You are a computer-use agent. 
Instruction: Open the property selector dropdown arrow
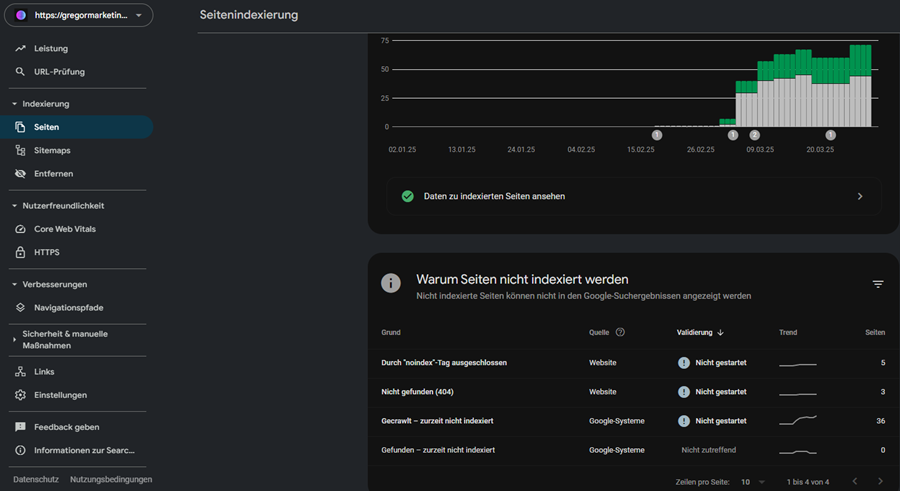coord(139,16)
